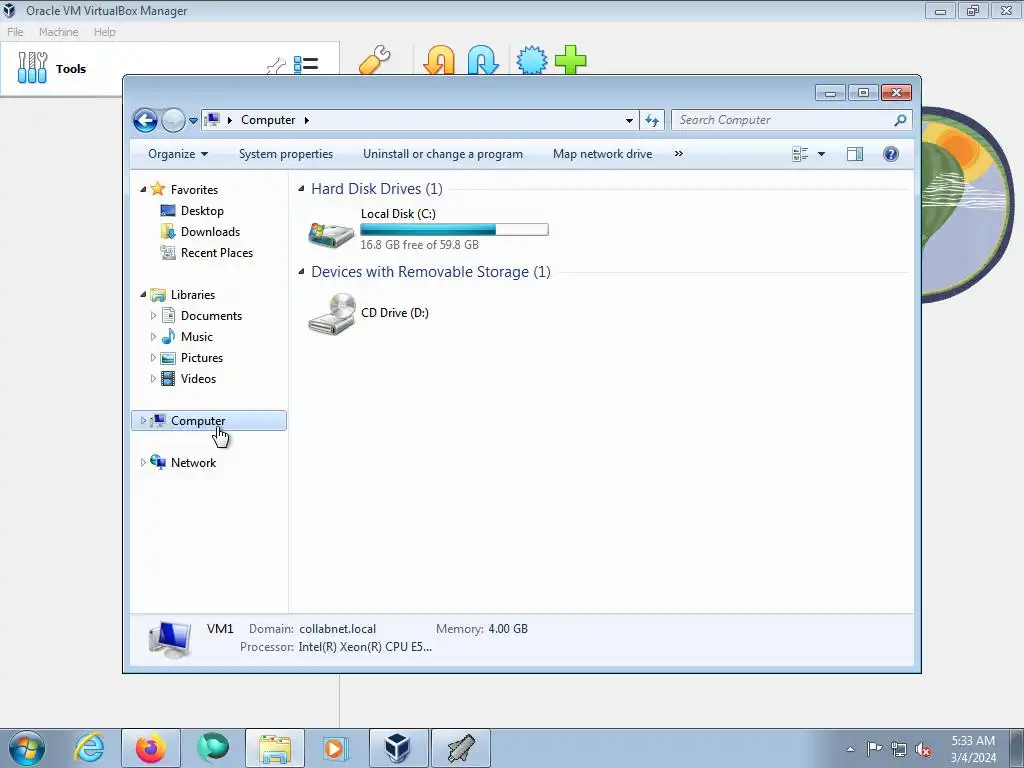Screen dimensions: 1024x768
Task: Select Favorites in navigation pane
Action: pos(194,190)
